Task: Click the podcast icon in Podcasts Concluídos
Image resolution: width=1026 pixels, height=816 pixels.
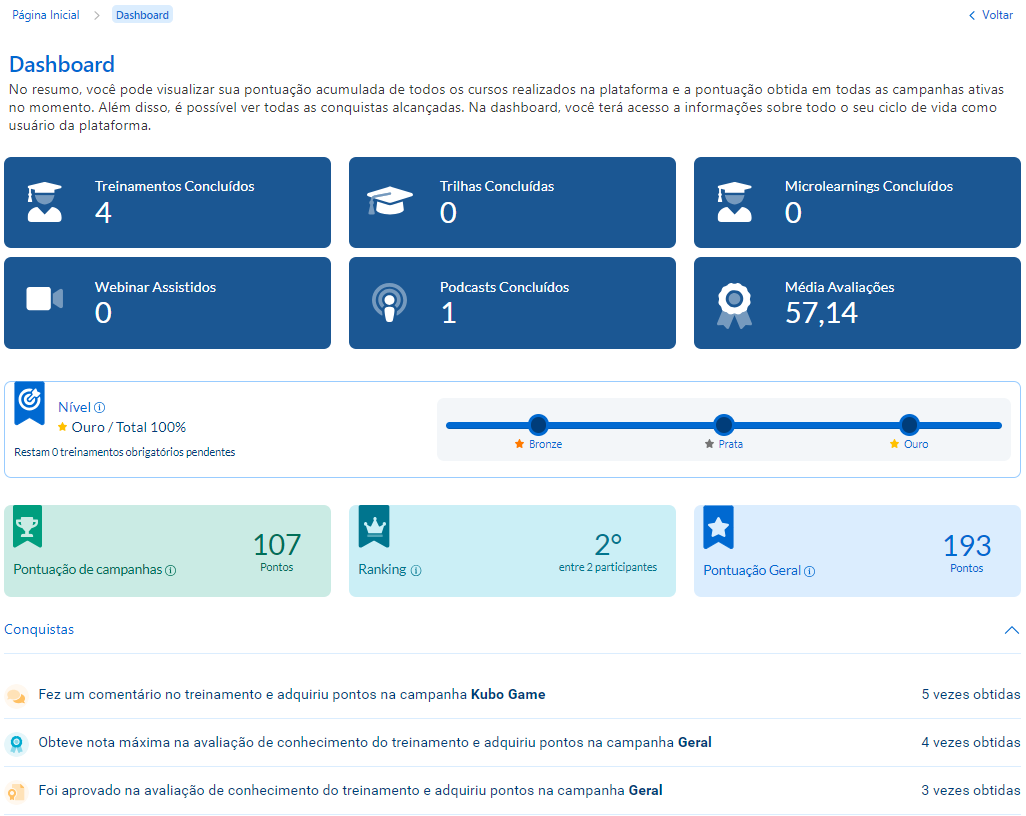Action: click(x=389, y=302)
